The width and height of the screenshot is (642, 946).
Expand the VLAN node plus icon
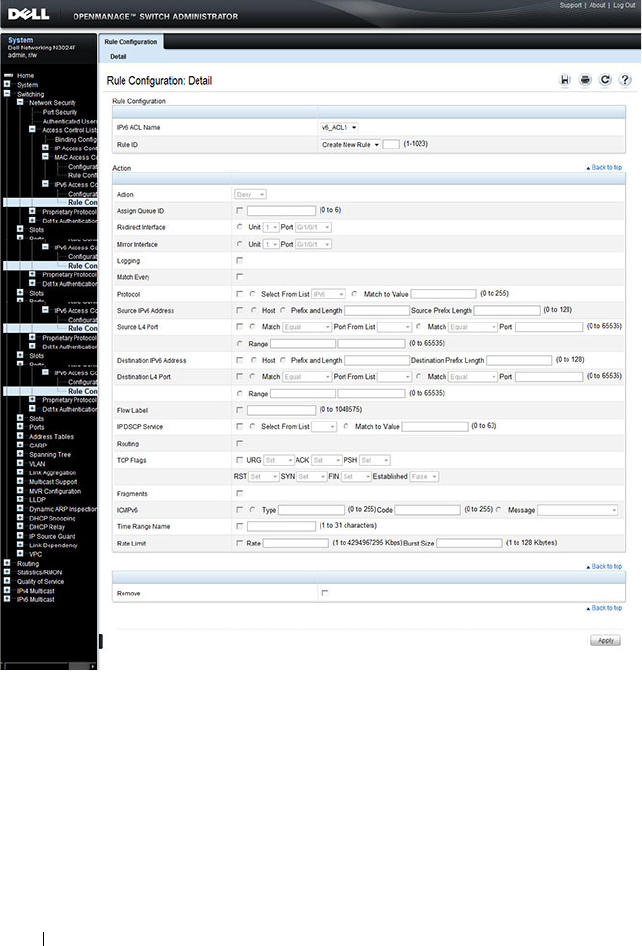(20, 463)
